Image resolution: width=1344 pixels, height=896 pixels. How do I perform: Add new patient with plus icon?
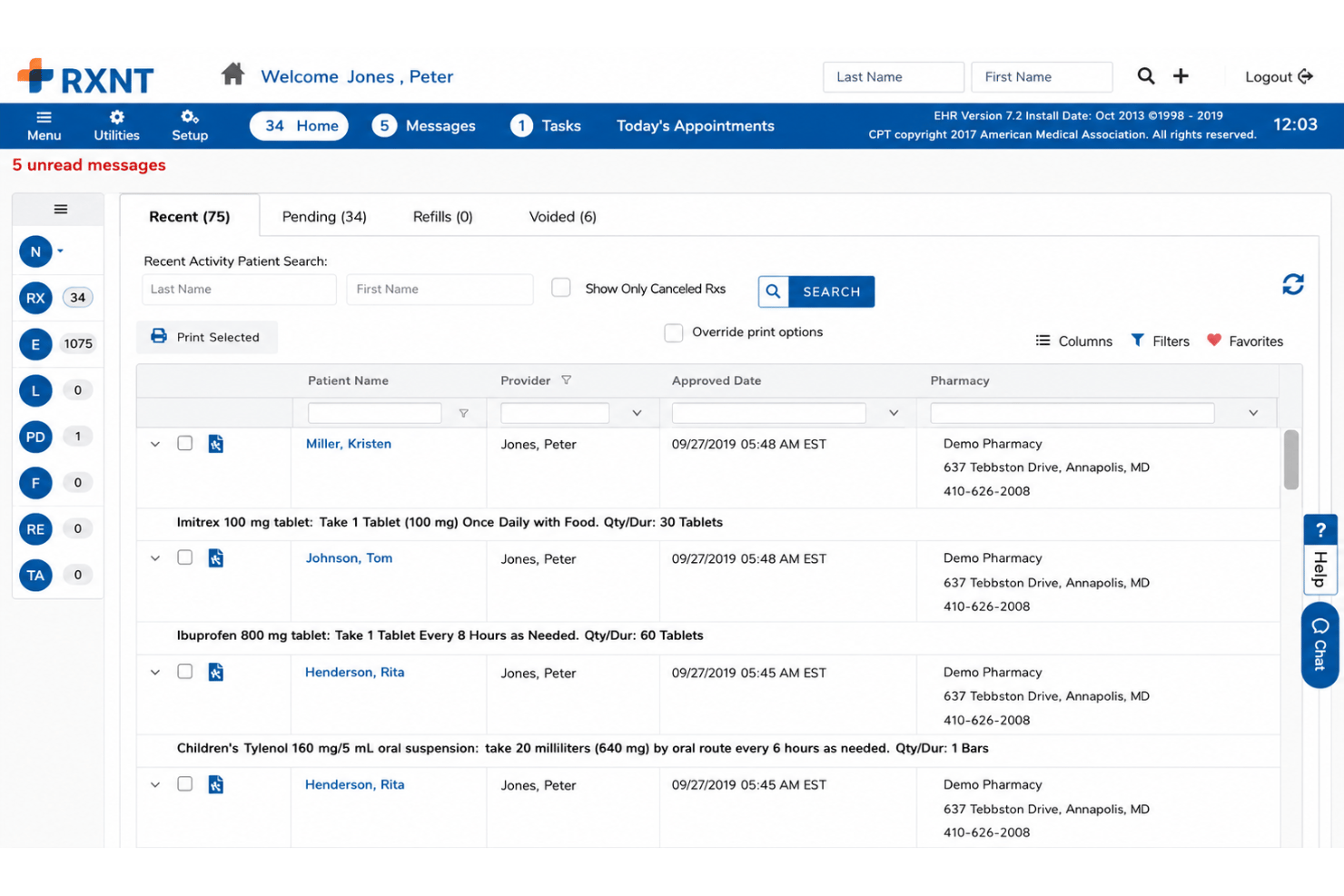[1181, 76]
